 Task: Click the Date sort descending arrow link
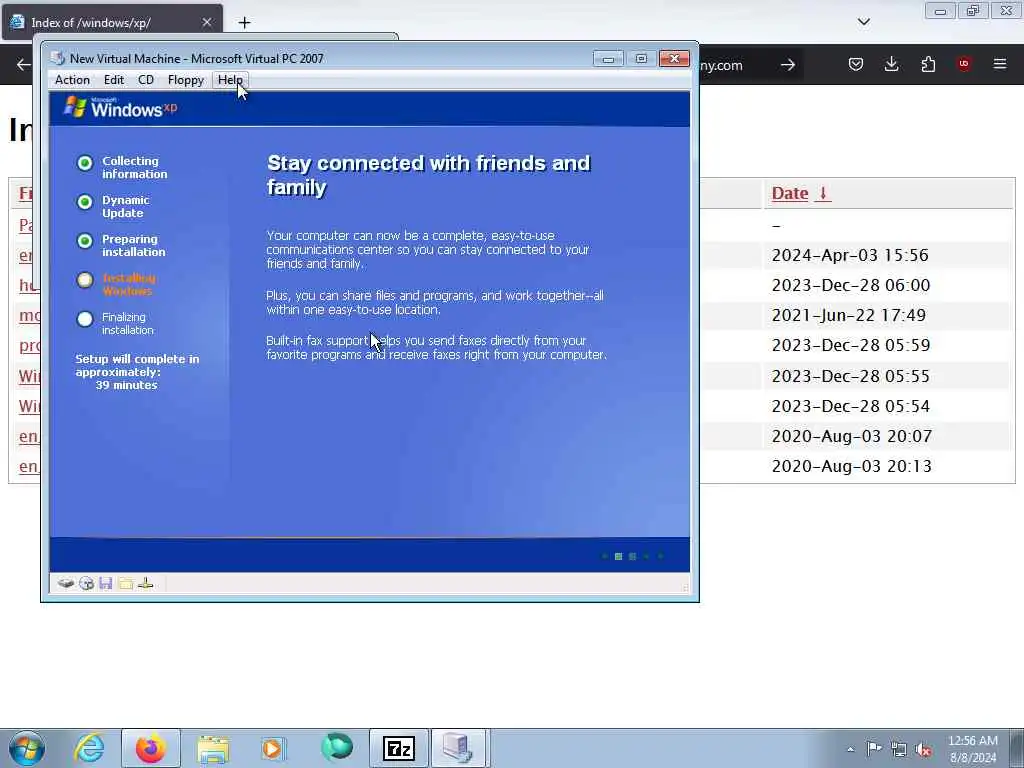[823, 193]
